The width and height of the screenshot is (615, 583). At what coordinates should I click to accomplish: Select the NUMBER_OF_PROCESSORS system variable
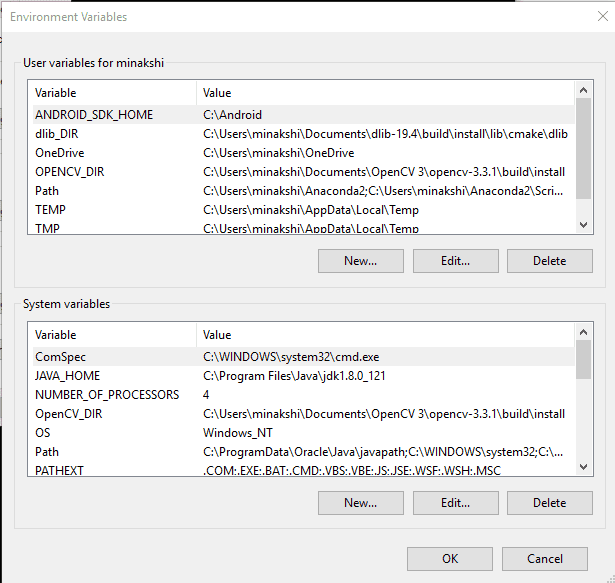click(304, 395)
